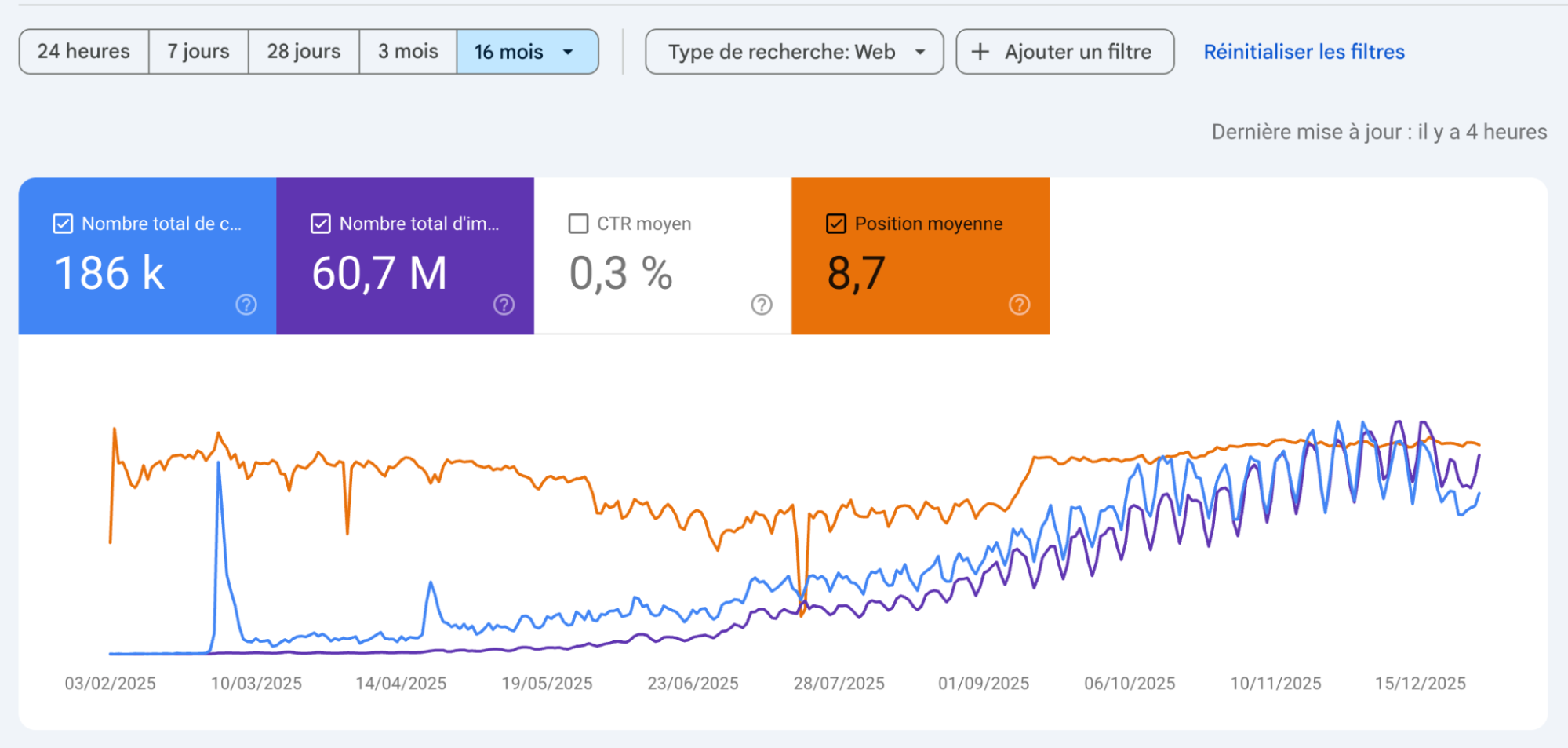The width and height of the screenshot is (1568, 748).
Task: Uncheck the total clicks checkbox
Action: pyautogui.click(x=63, y=224)
